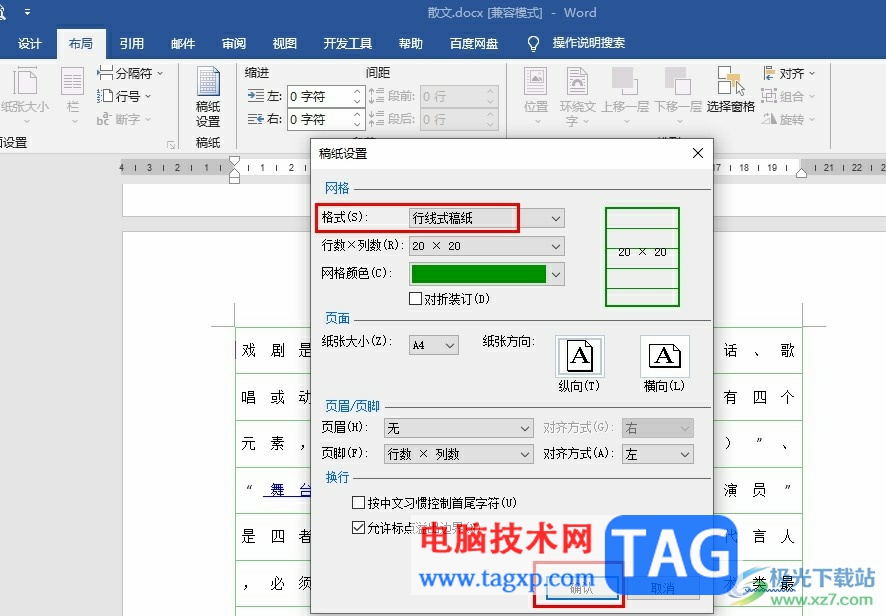
Task: Toggle 按中文习惯控制首尾字符 checkbox
Action: [x=358, y=502]
